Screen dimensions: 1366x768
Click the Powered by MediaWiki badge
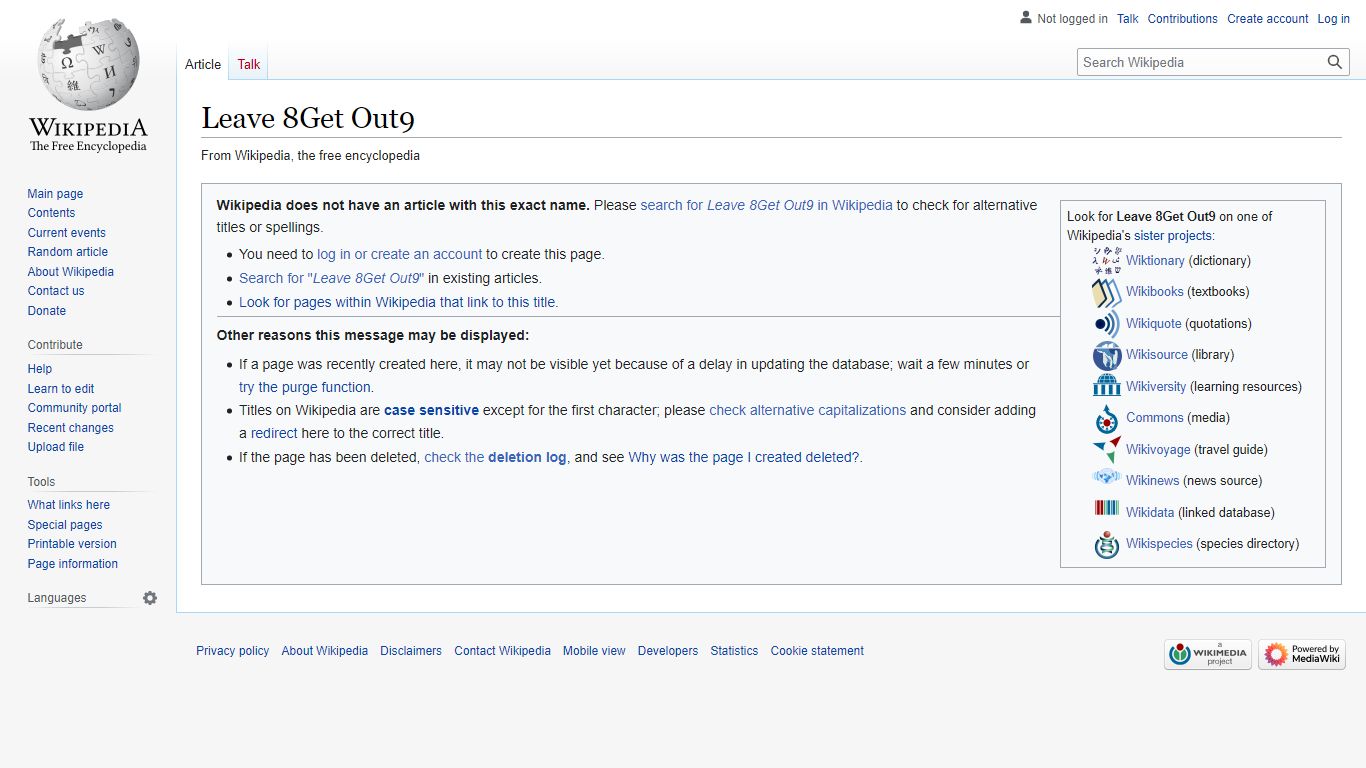point(1302,655)
